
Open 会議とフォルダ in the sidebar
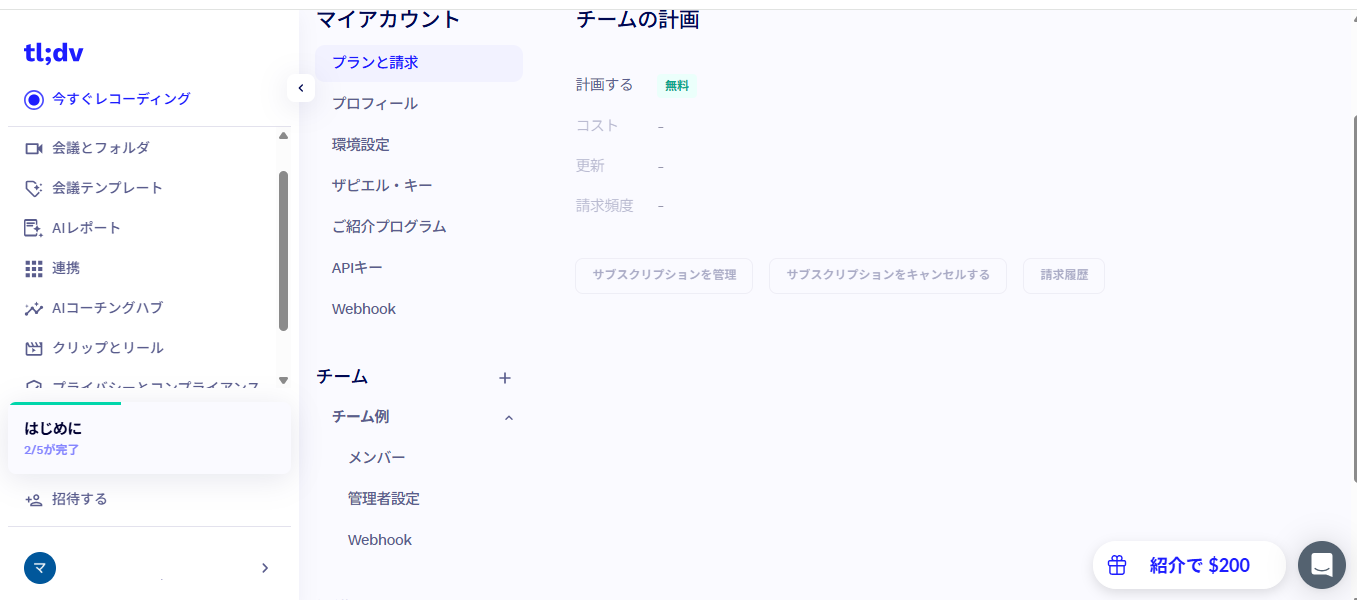coord(101,148)
